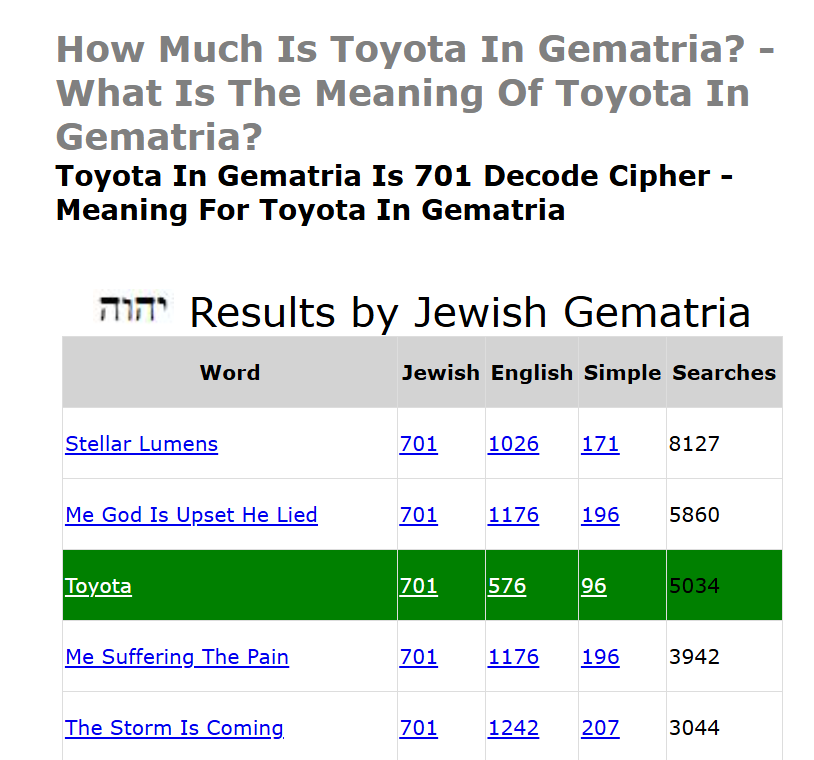Click searches count 8127
The image size is (814, 760).
coord(694,444)
